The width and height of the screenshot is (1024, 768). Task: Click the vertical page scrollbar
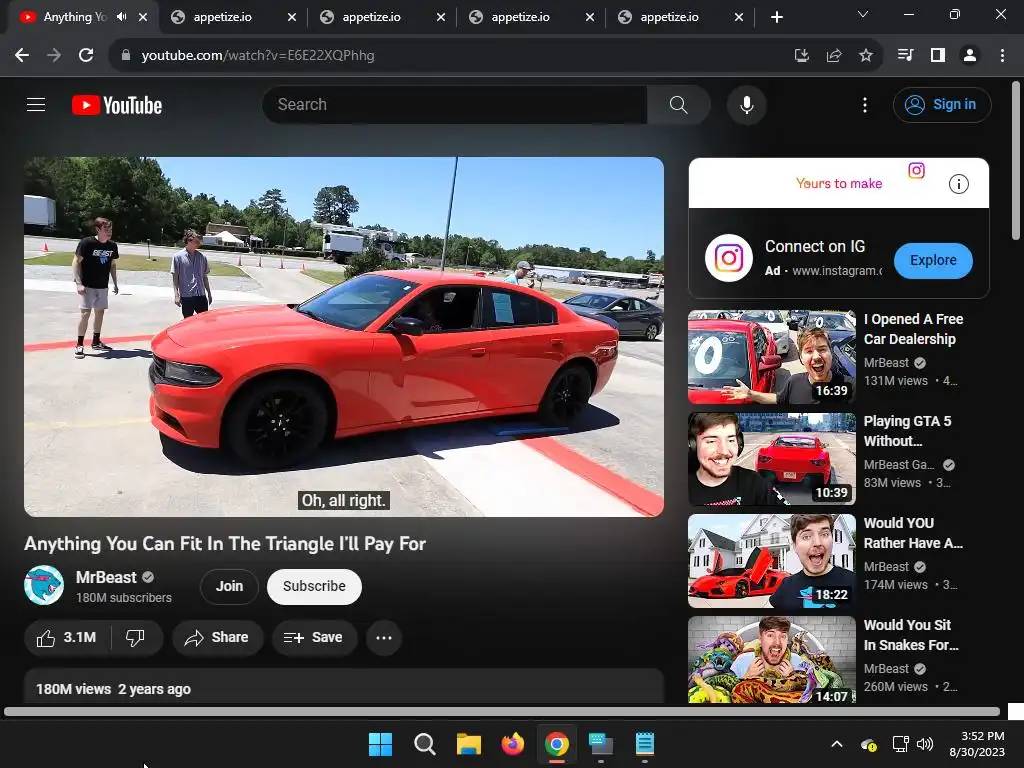(x=1016, y=161)
